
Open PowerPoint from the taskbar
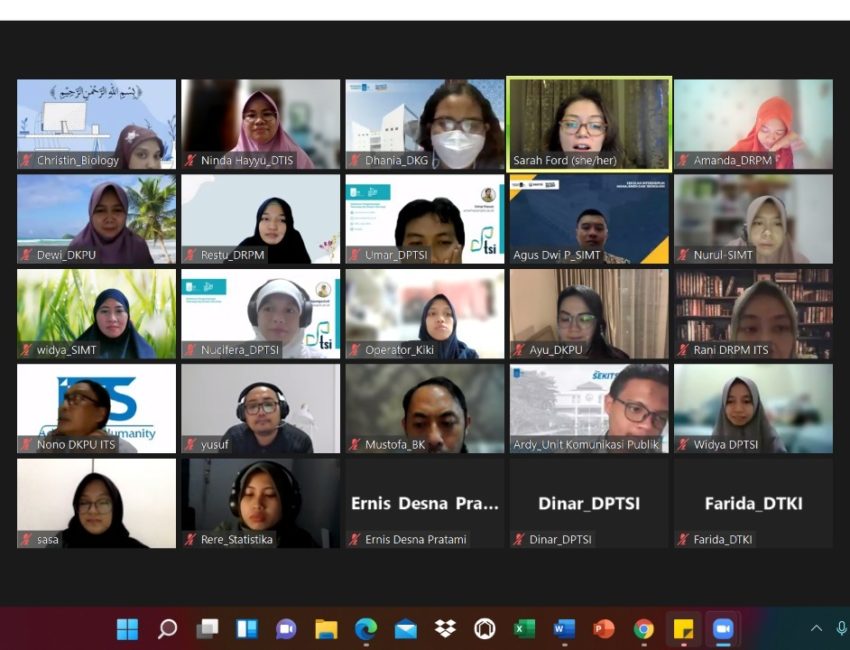click(x=604, y=629)
